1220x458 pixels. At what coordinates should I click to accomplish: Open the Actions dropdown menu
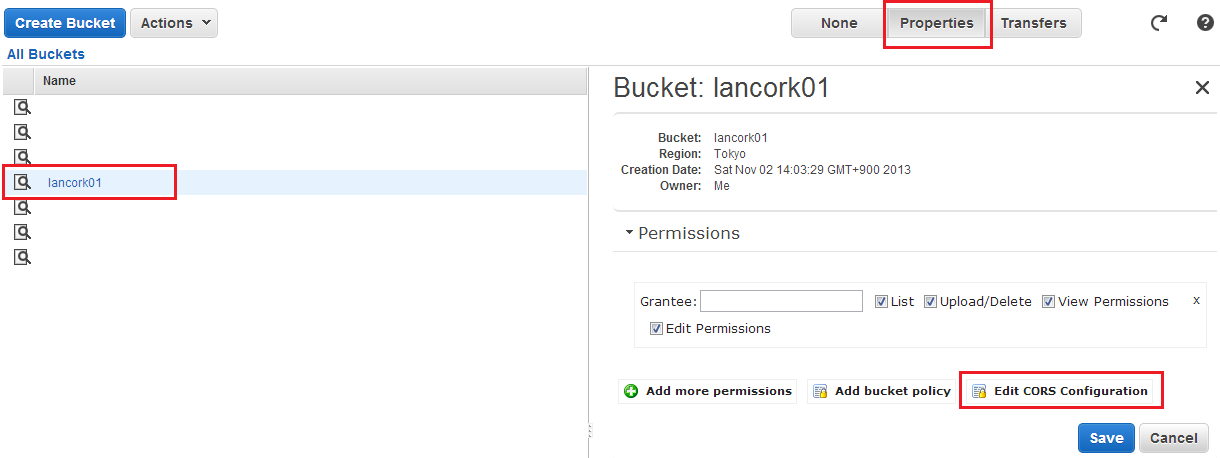click(x=174, y=23)
